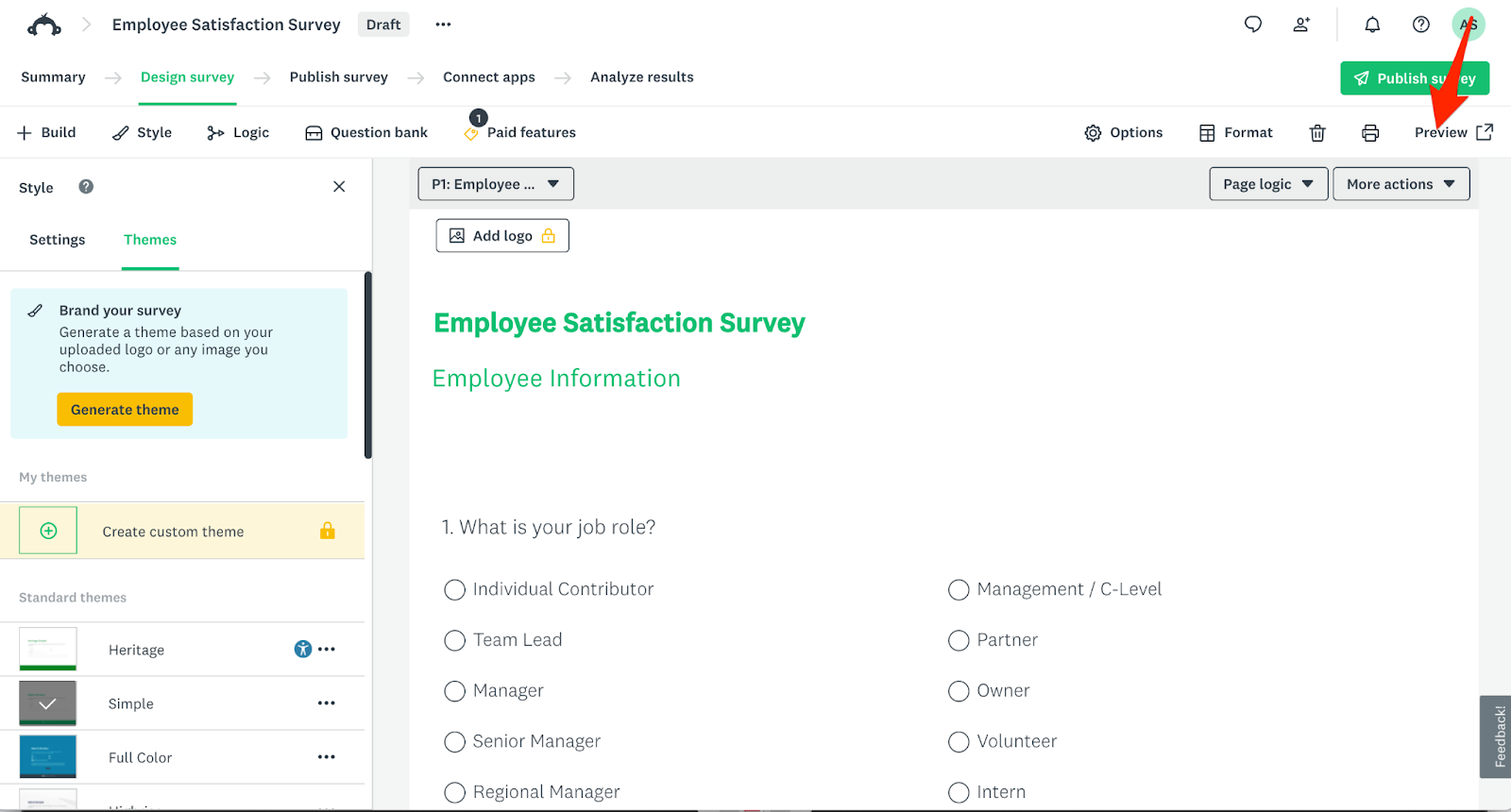This screenshot has height=812, width=1511.
Task: Click the plus icon for custom theme
Action: pos(48,531)
